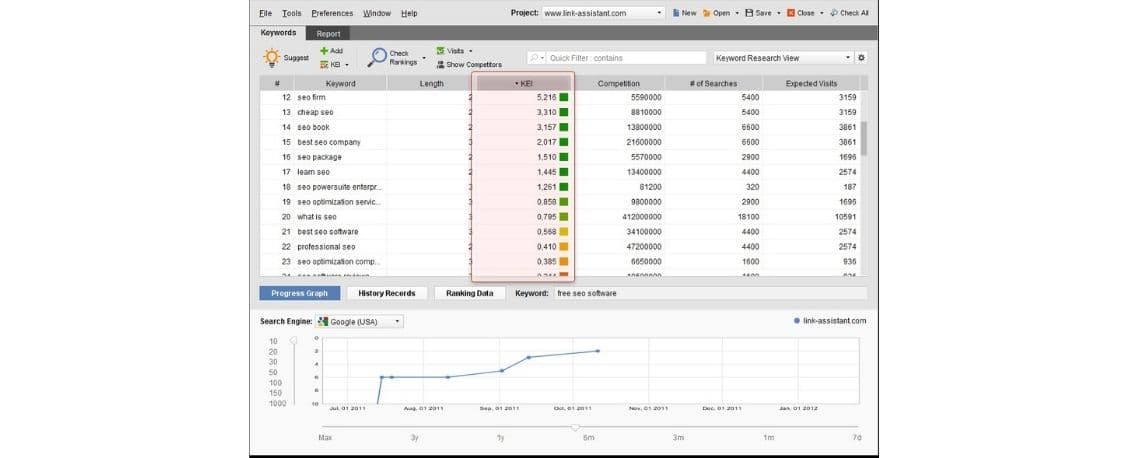Screen dimensions: 1128x458
Task: Click the KEI toolbar icon
Action: coord(324,65)
